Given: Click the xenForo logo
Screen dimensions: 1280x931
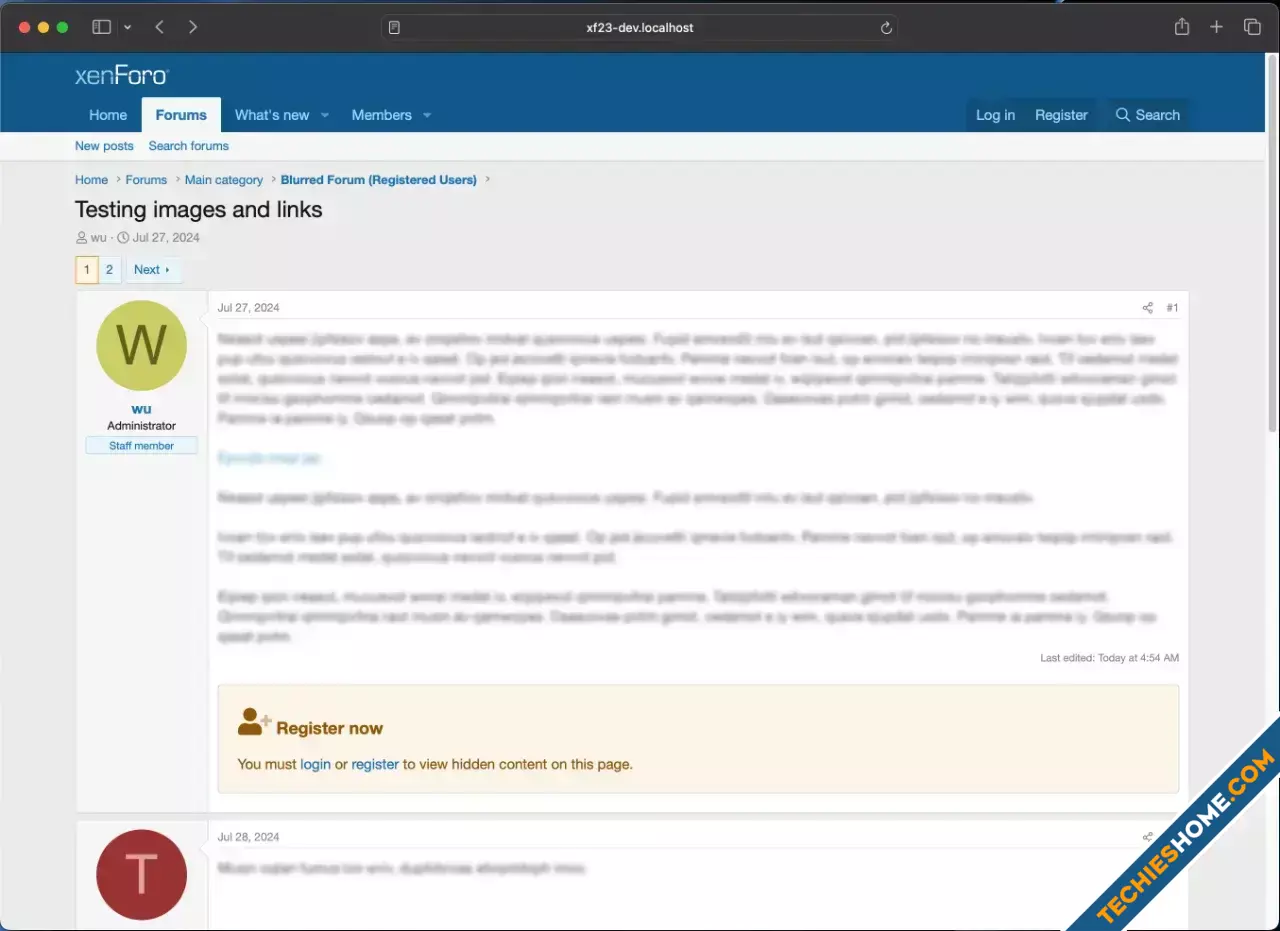Looking at the screenshot, I should 122,75.
